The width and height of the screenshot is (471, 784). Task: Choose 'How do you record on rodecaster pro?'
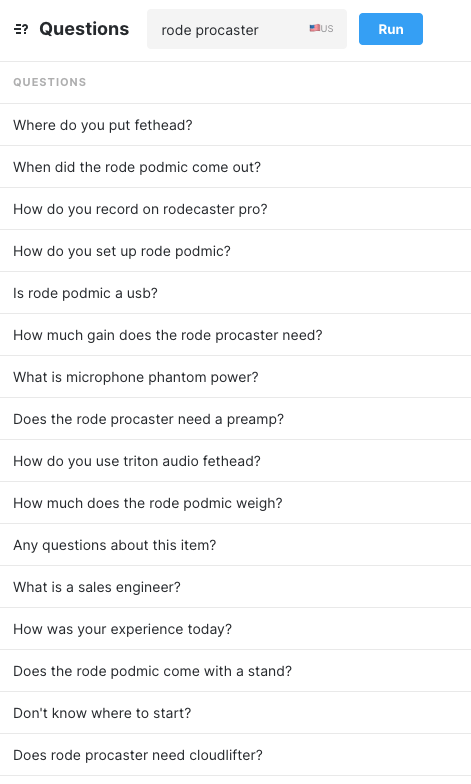(236, 209)
